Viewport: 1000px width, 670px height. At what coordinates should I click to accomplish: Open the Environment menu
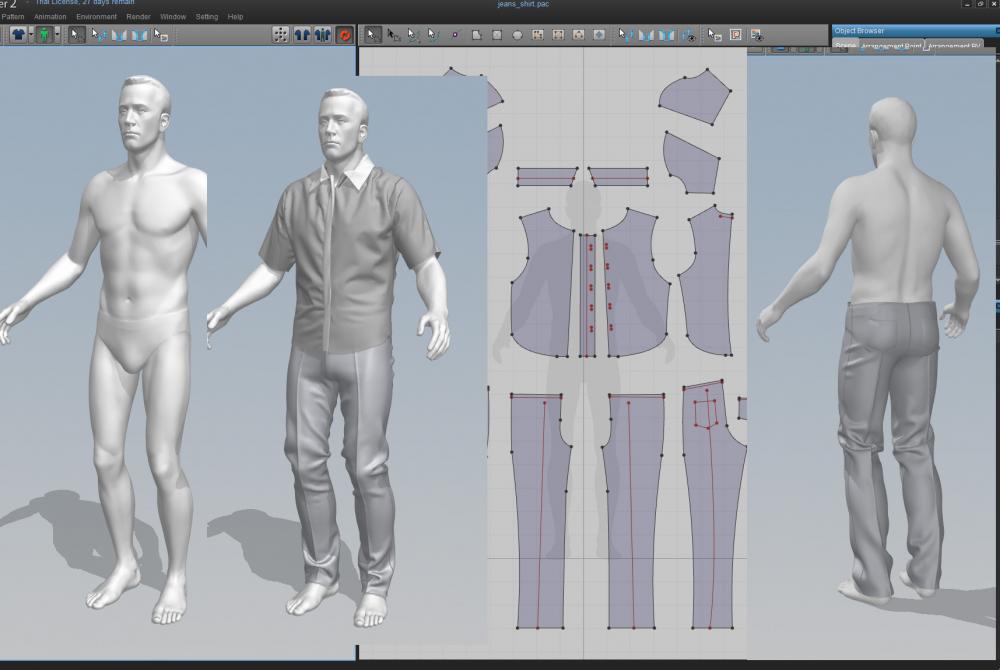96,17
